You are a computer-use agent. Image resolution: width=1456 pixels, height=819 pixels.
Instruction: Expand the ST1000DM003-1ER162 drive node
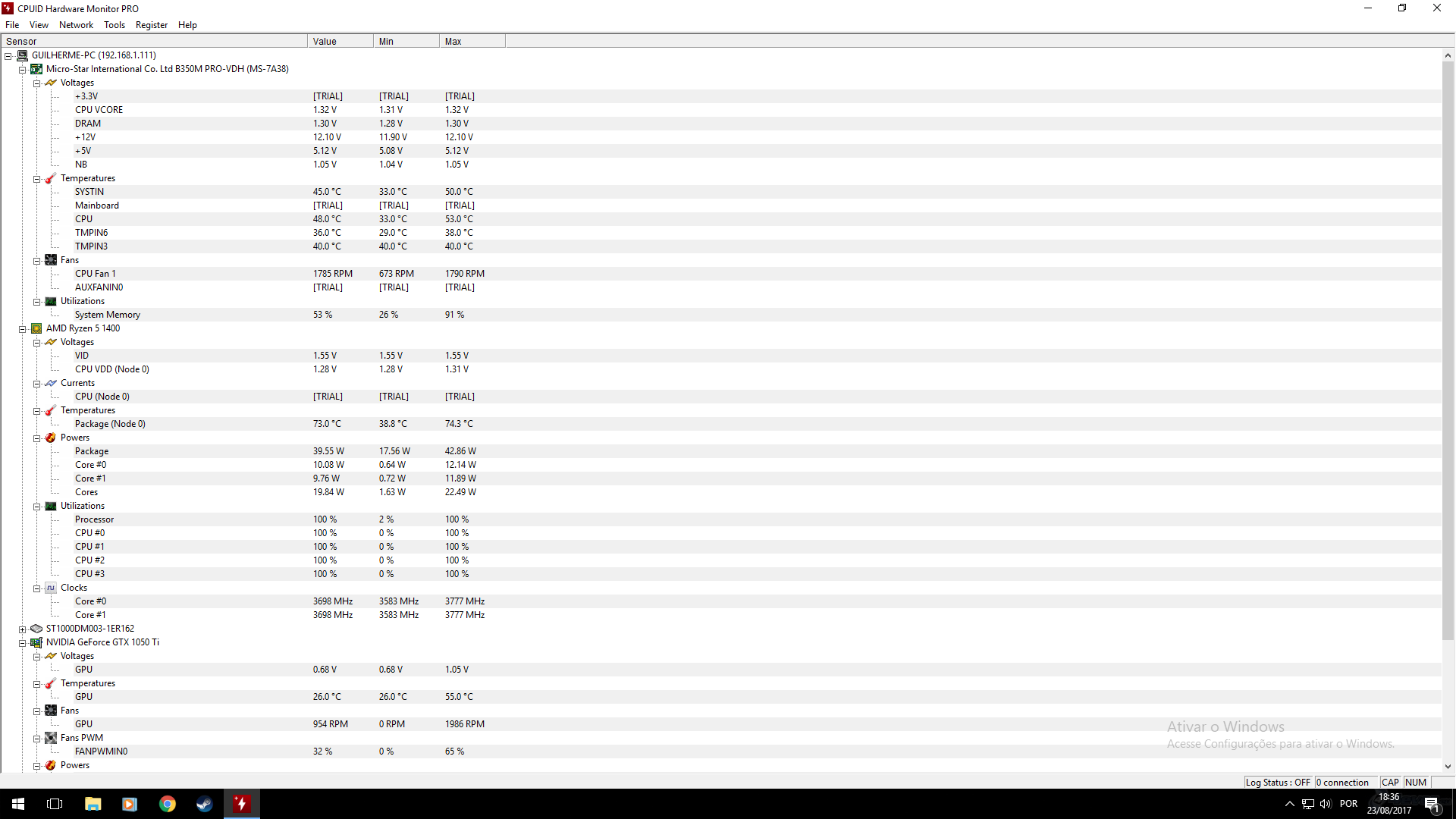click(23, 629)
